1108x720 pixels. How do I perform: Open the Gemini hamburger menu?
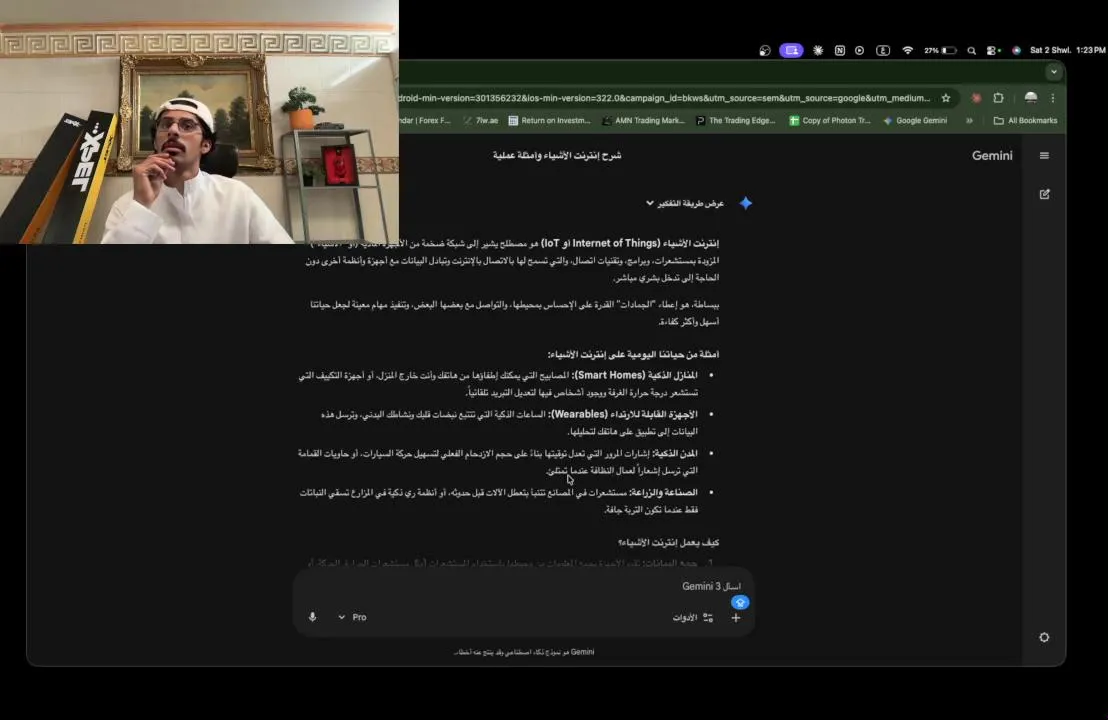pos(1044,155)
